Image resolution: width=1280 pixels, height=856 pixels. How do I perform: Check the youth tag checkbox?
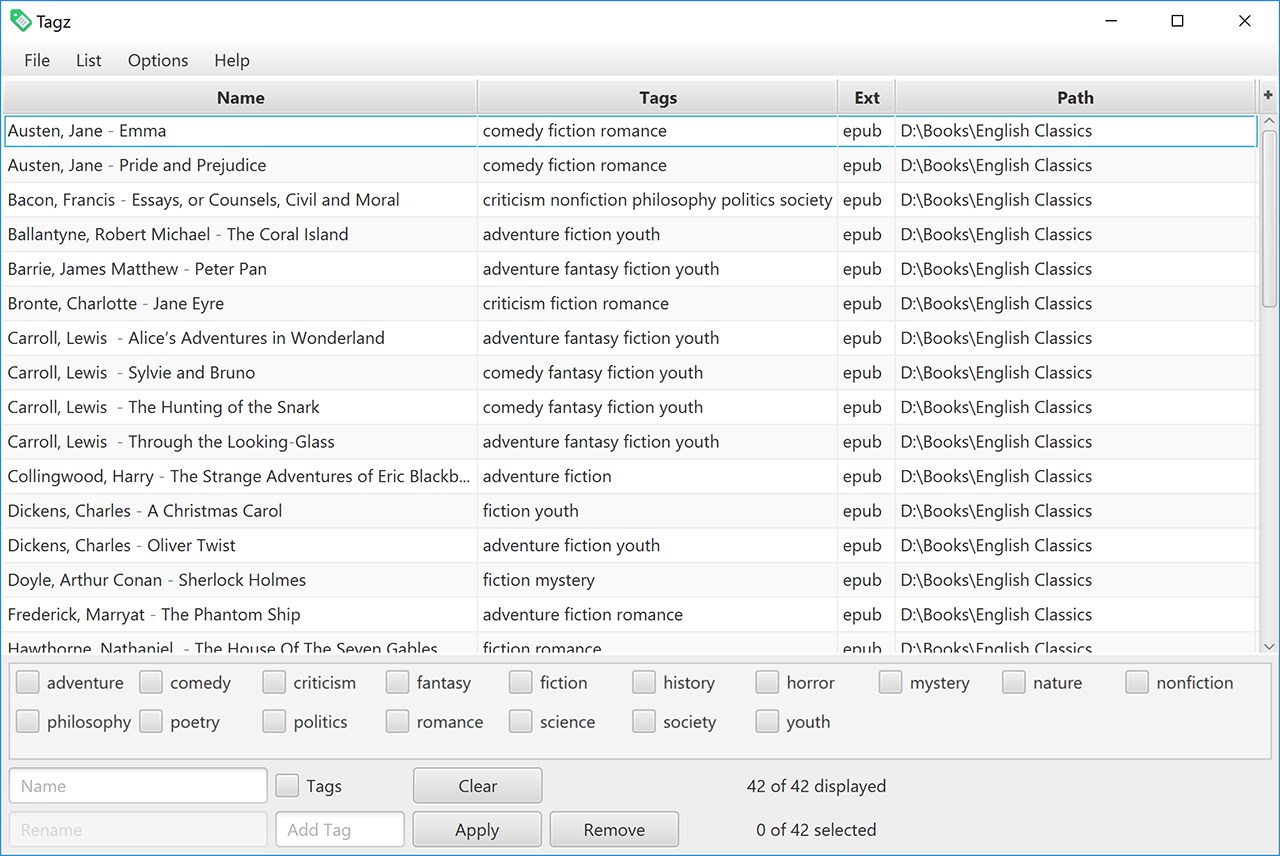click(768, 721)
